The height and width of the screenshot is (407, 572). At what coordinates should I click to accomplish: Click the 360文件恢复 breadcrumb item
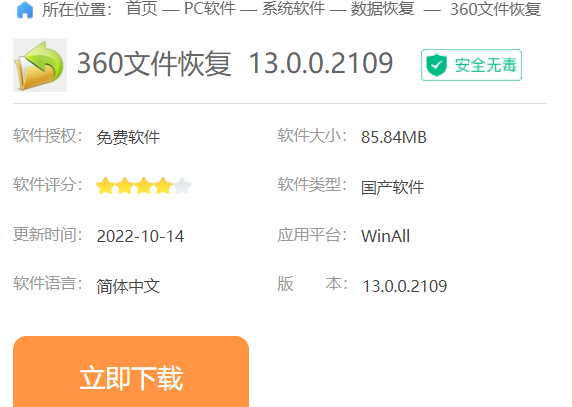tap(495, 9)
